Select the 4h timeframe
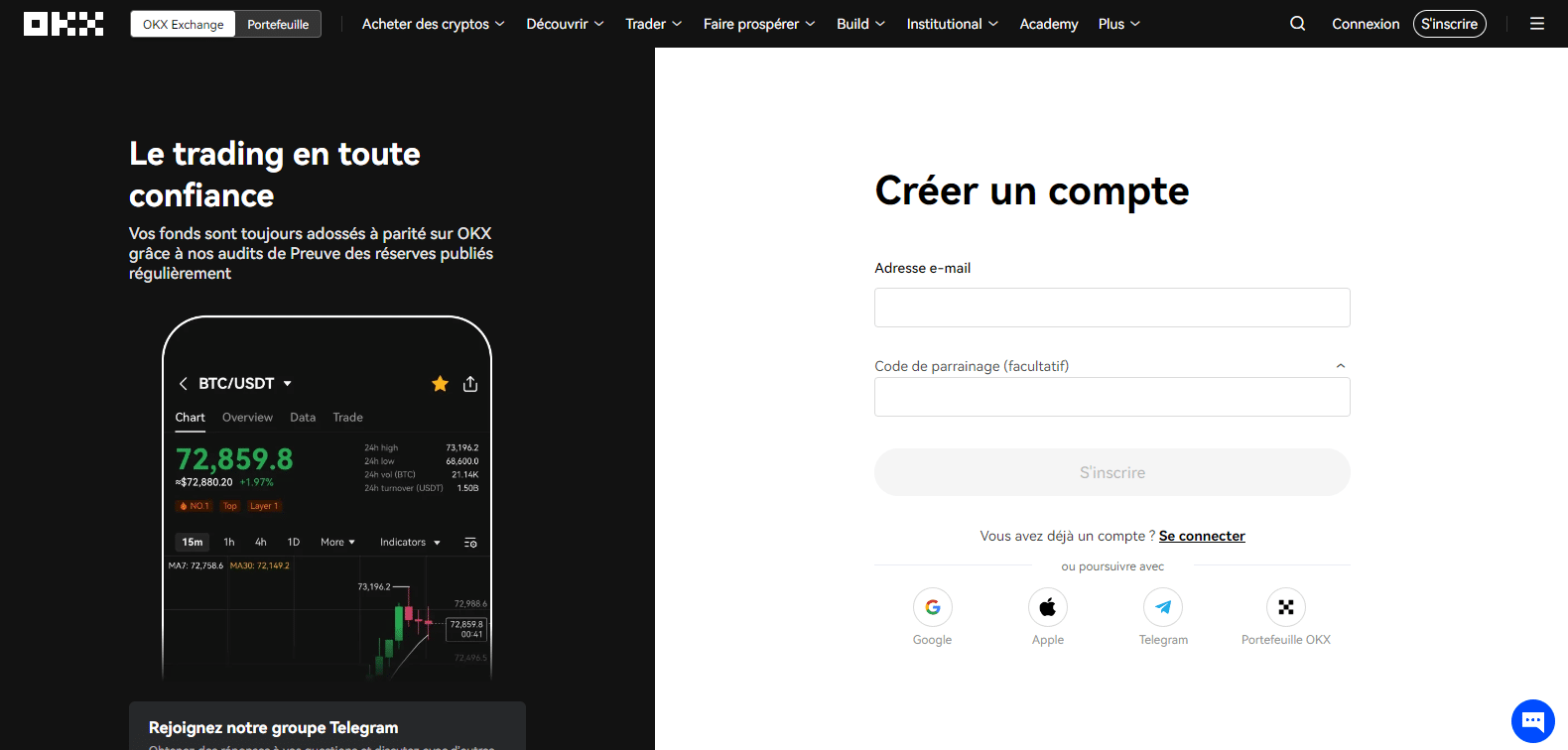 261,543
